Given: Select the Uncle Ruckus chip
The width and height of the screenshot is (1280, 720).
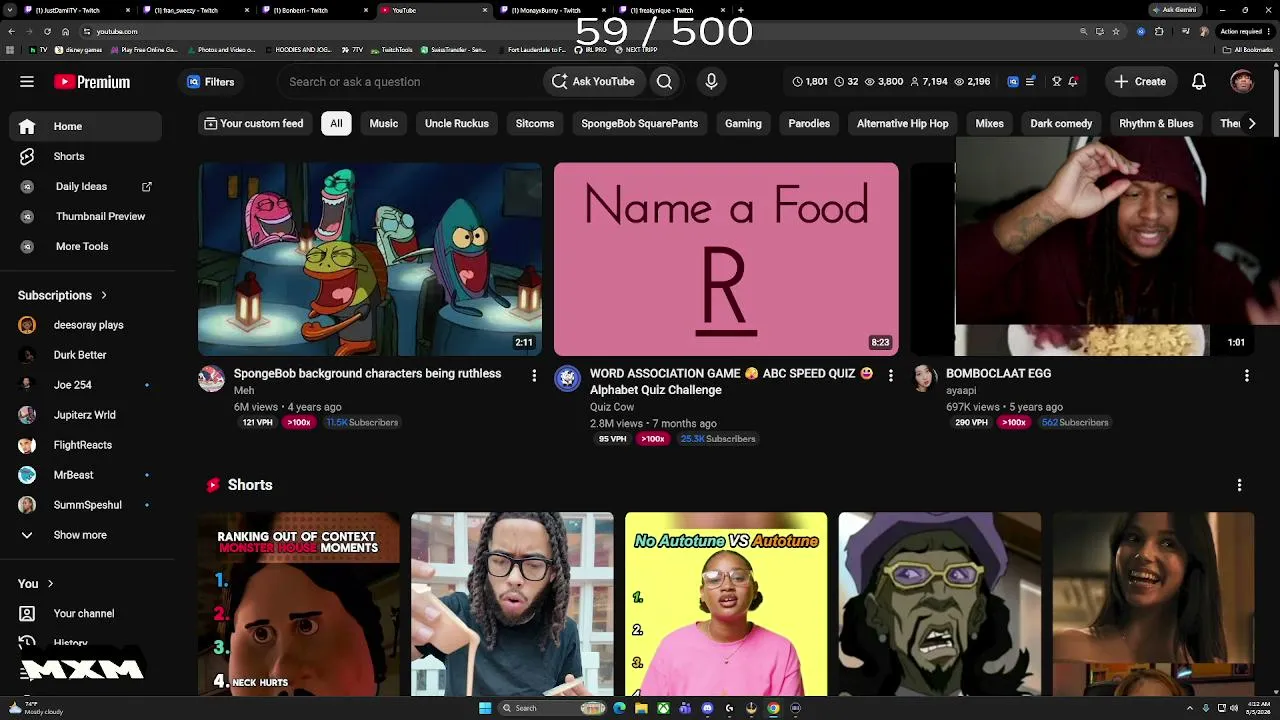Looking at the screenshot, I should (457, 124).
